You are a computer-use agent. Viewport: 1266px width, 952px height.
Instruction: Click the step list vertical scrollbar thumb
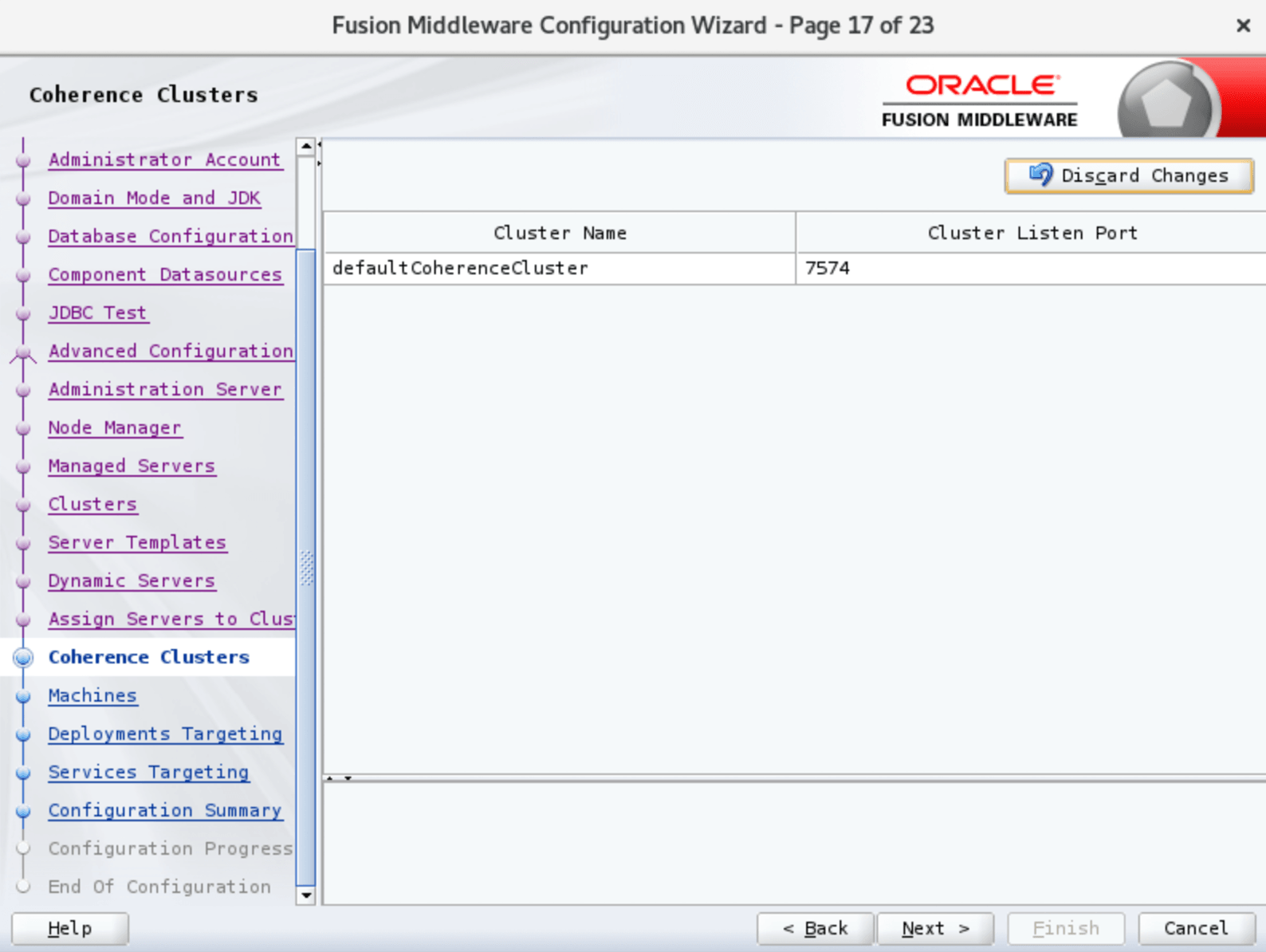306,568
